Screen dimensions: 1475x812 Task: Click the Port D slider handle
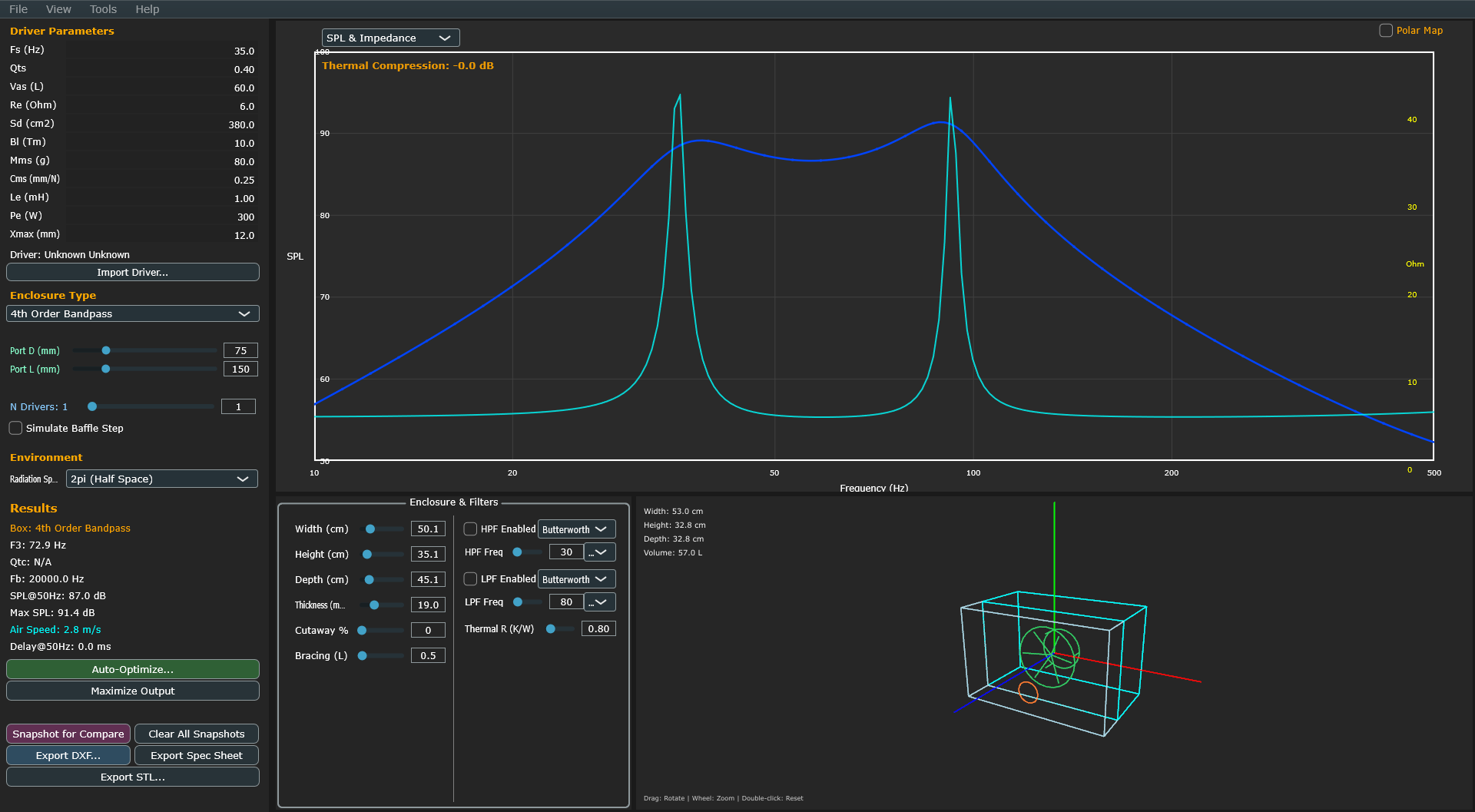tap(106, 350)
